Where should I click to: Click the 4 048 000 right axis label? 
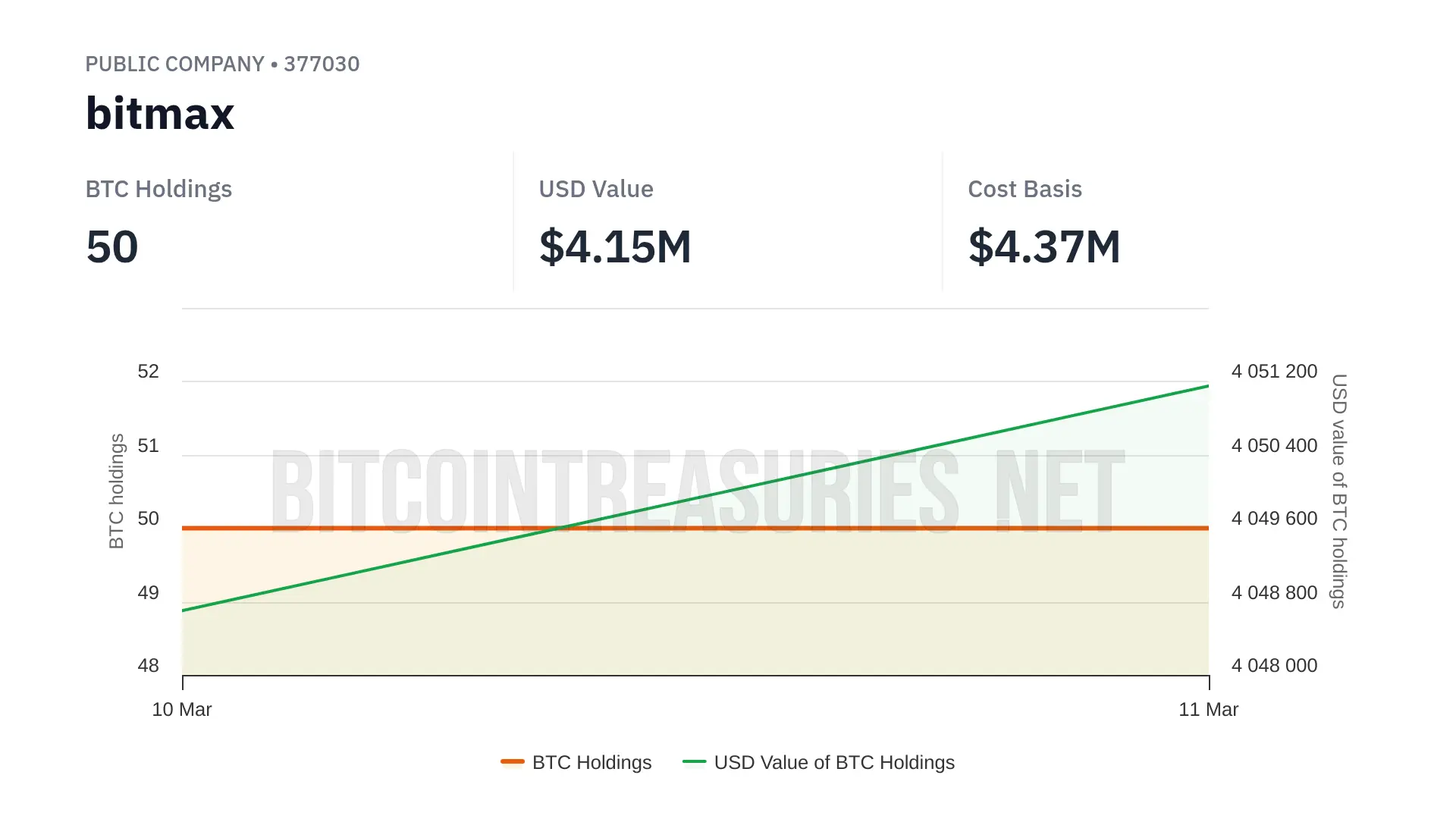click(1274, 666)
